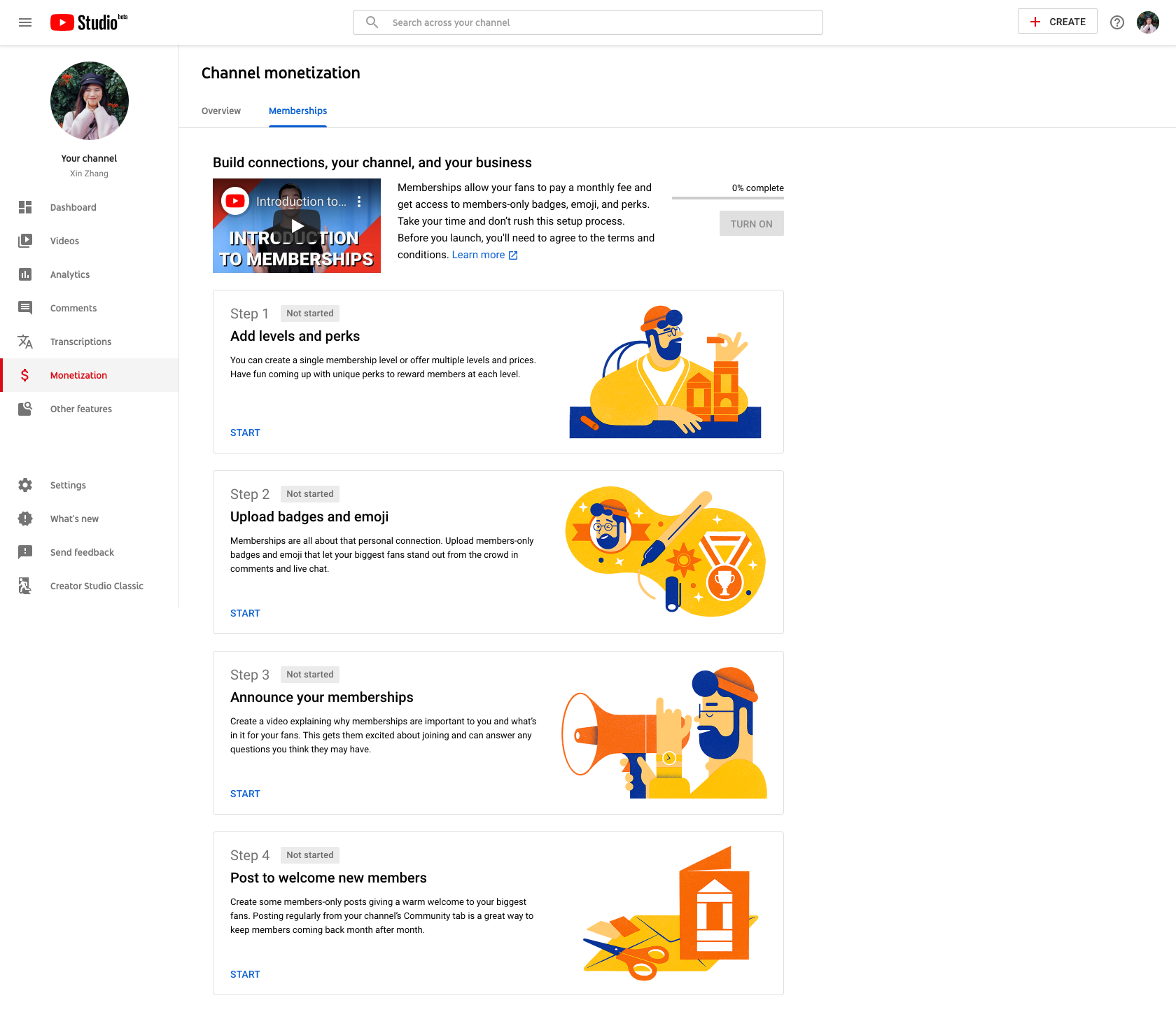
Task: Start Step 1 Add levels and perks
Action: [245, 432]
